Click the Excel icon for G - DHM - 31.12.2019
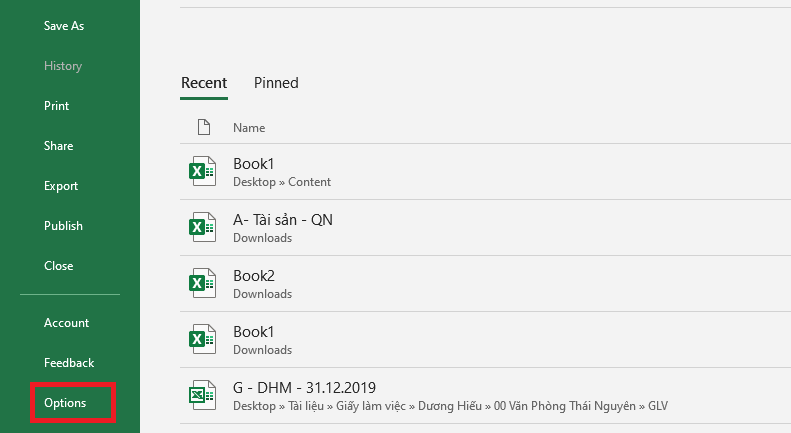The height and width of the screenshot is (433, 791). tap(203, 395)
